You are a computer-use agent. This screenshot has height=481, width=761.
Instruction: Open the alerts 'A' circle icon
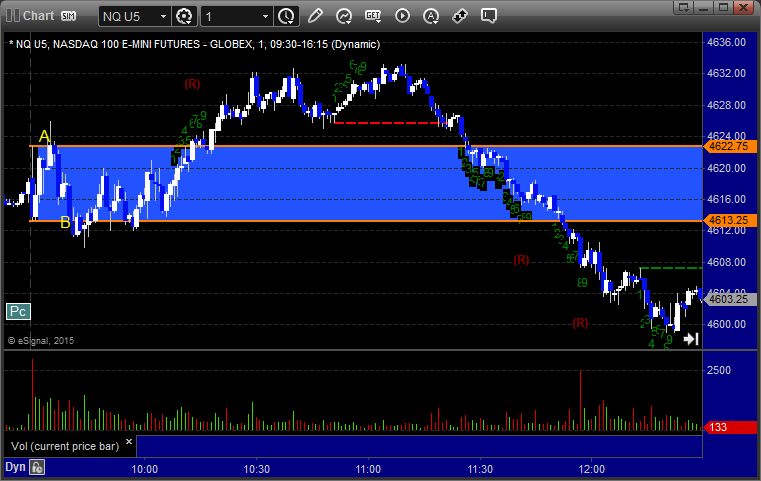click(x=430, y=16)
